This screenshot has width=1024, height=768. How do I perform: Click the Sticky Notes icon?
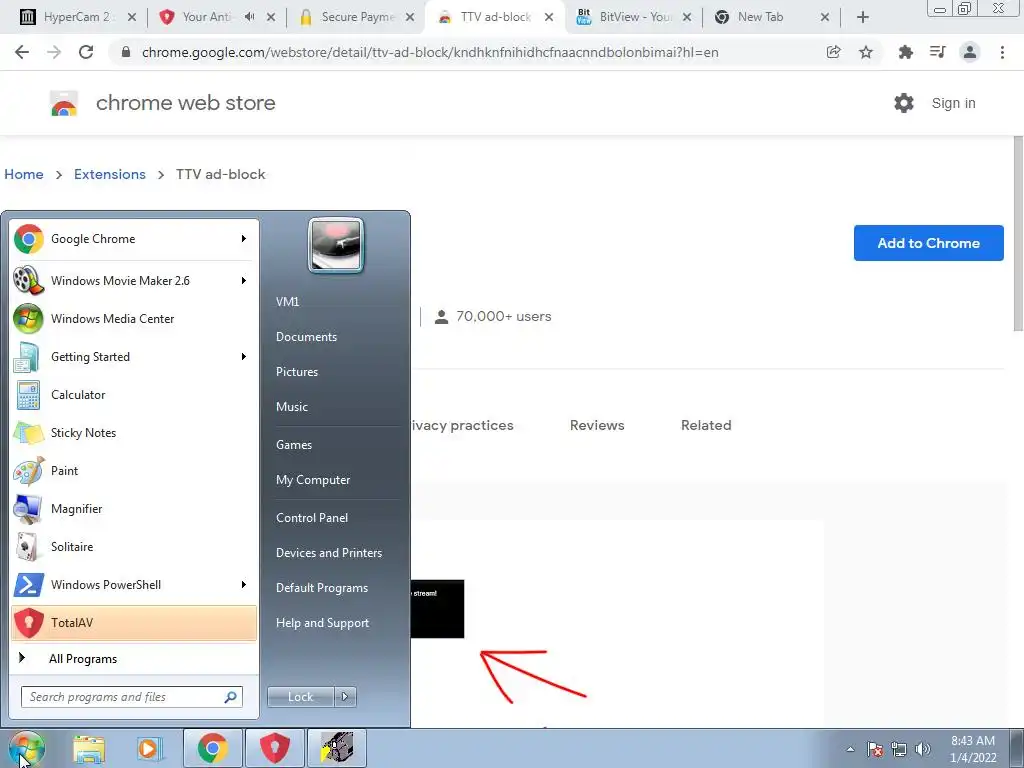28,433
